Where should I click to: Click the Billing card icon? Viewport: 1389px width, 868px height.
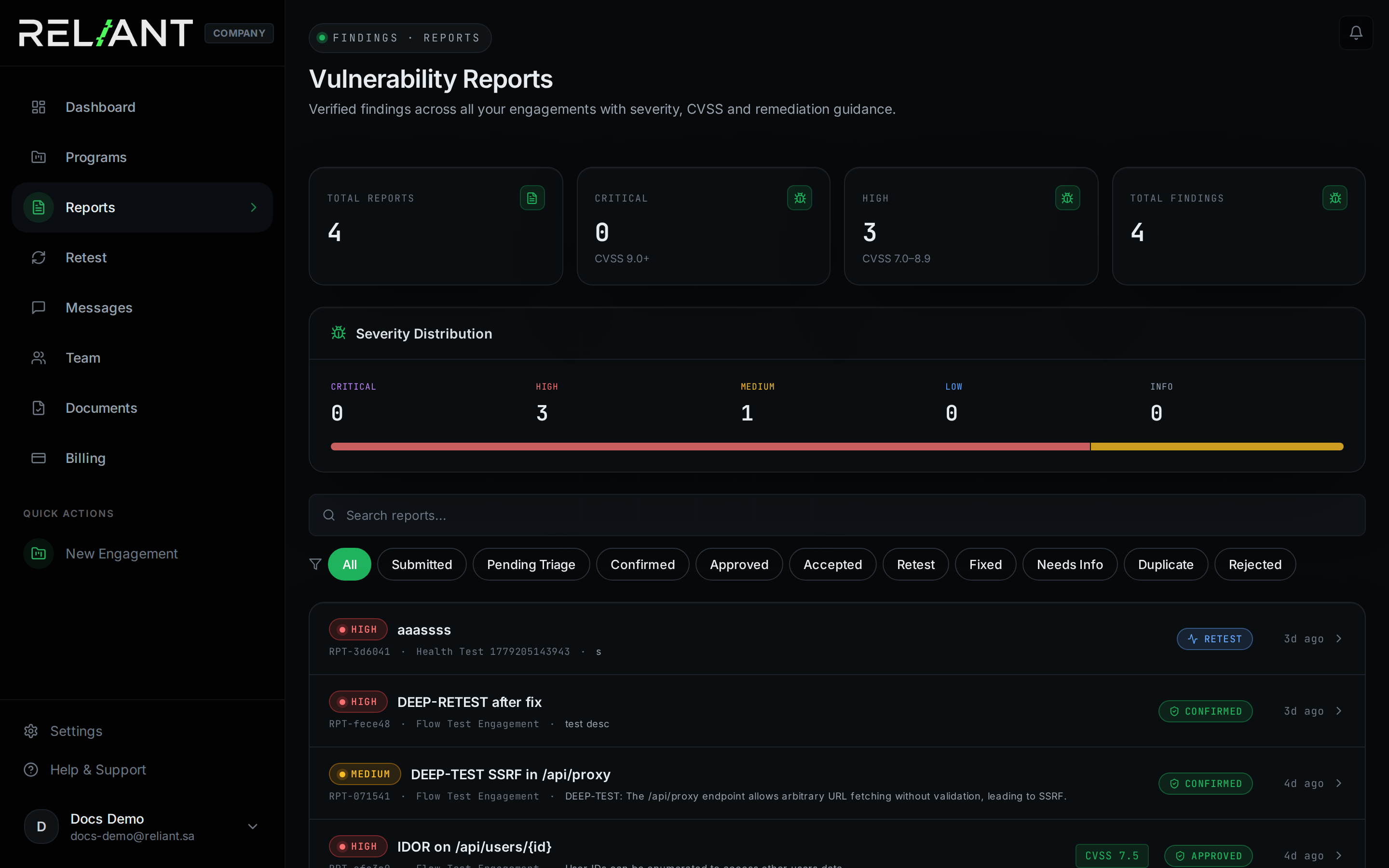pyautogui.click(x=39, y=458)
